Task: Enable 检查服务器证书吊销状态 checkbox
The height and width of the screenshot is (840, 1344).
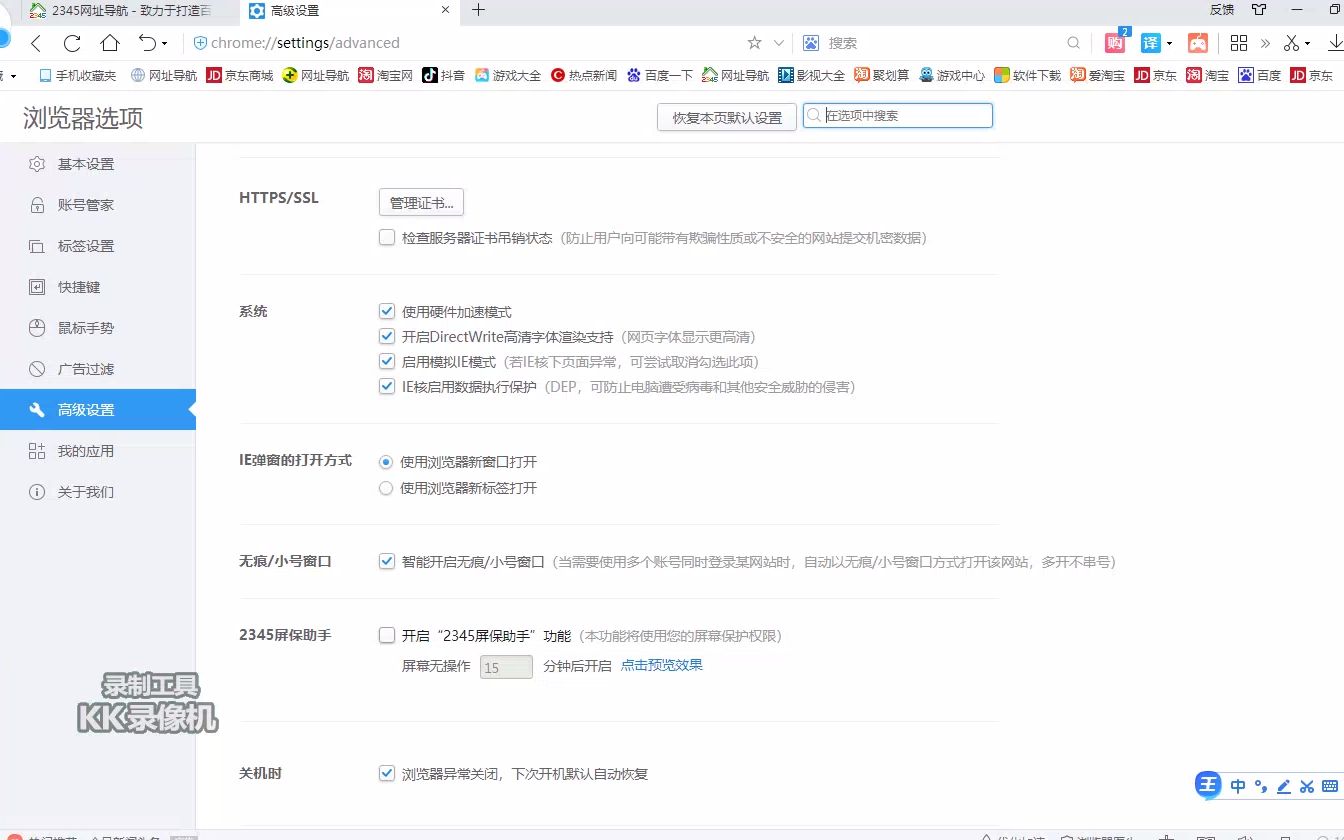Action: point(387,238)
